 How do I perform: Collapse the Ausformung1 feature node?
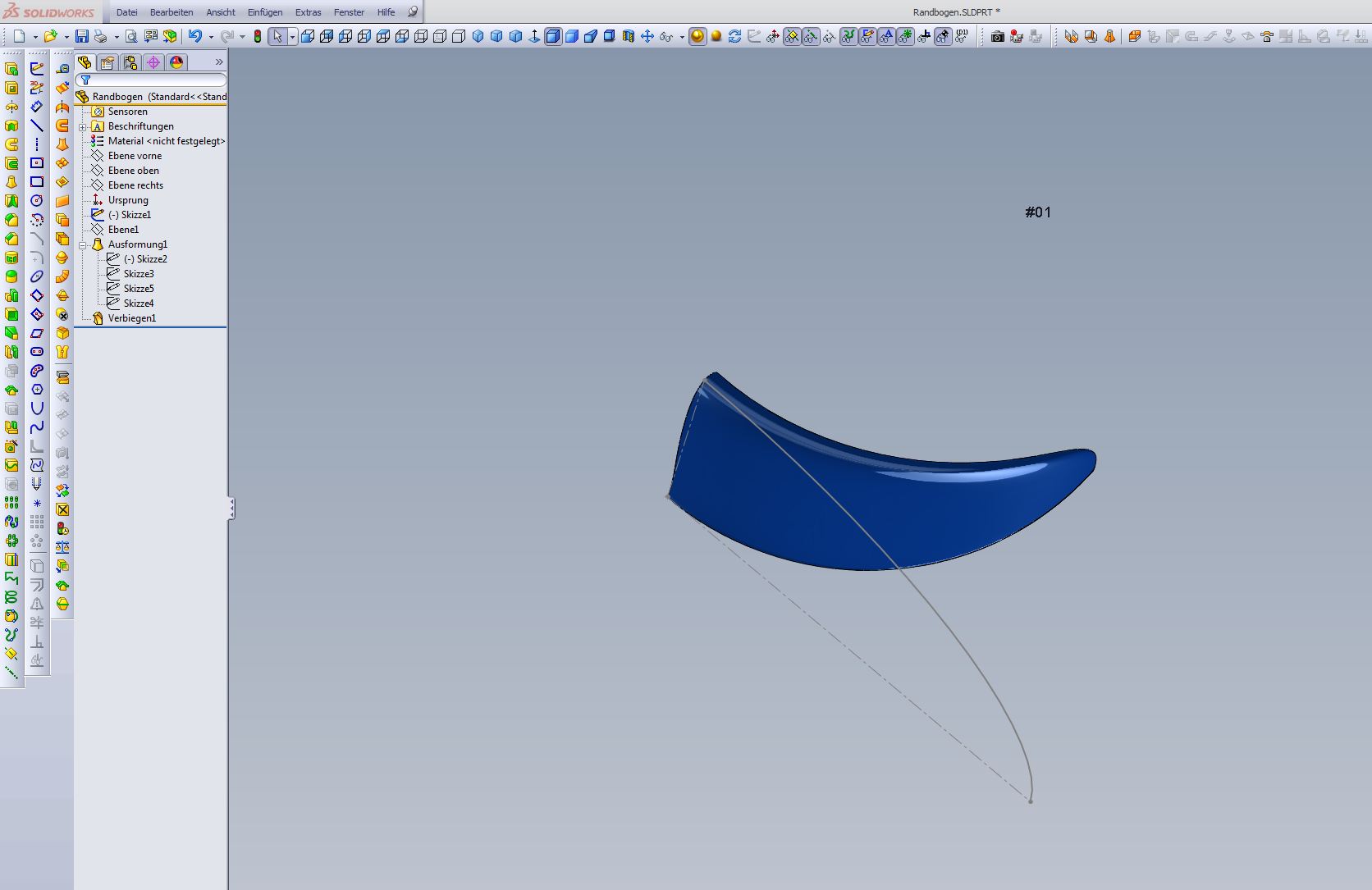pyautogui.click(x=83, y=245)
